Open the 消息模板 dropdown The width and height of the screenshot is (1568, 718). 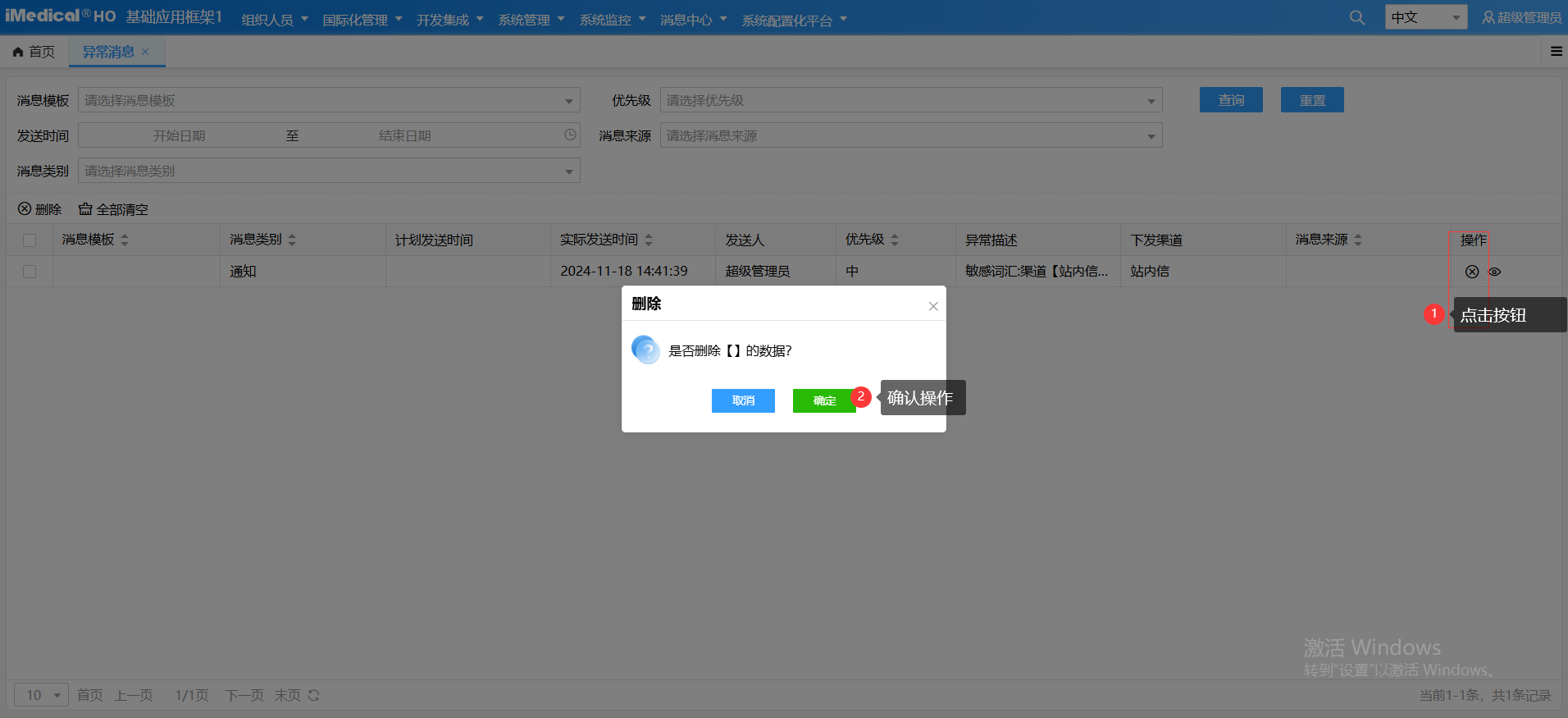329,101
